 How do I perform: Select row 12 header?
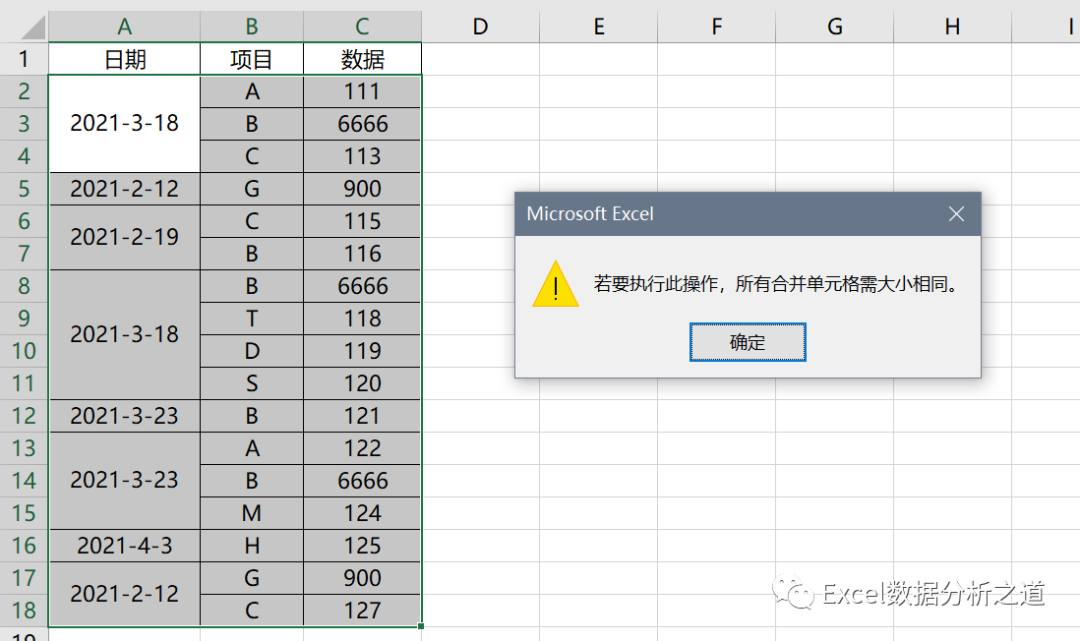coord(23,416)
